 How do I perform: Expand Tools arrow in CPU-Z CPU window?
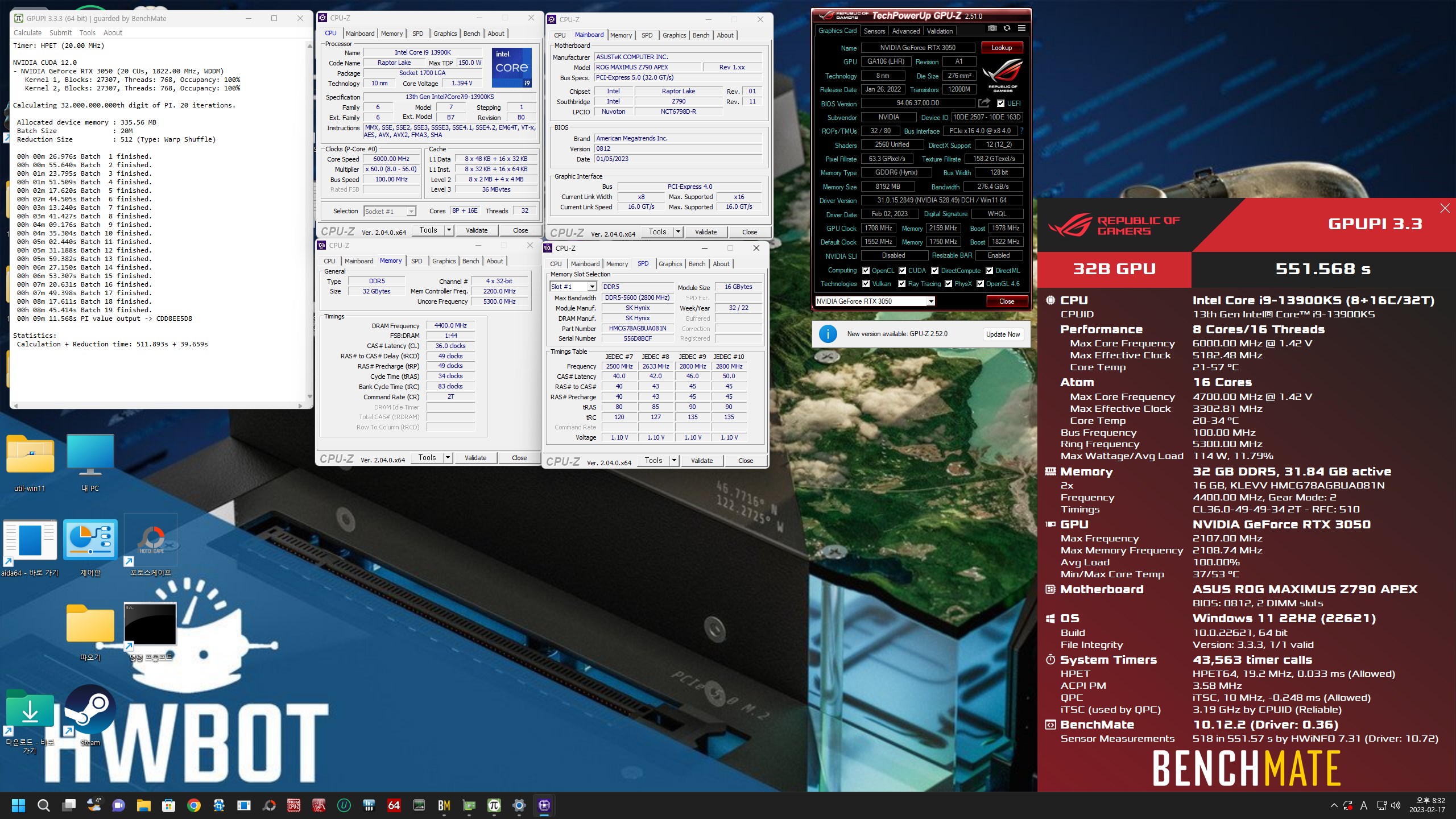pyautogui.click(x=449, y=230)
